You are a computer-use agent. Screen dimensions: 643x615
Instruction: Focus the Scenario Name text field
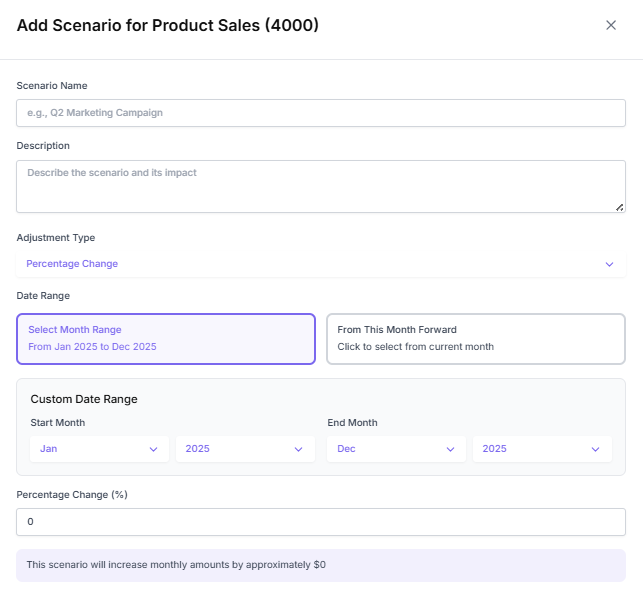click(320, 113)
